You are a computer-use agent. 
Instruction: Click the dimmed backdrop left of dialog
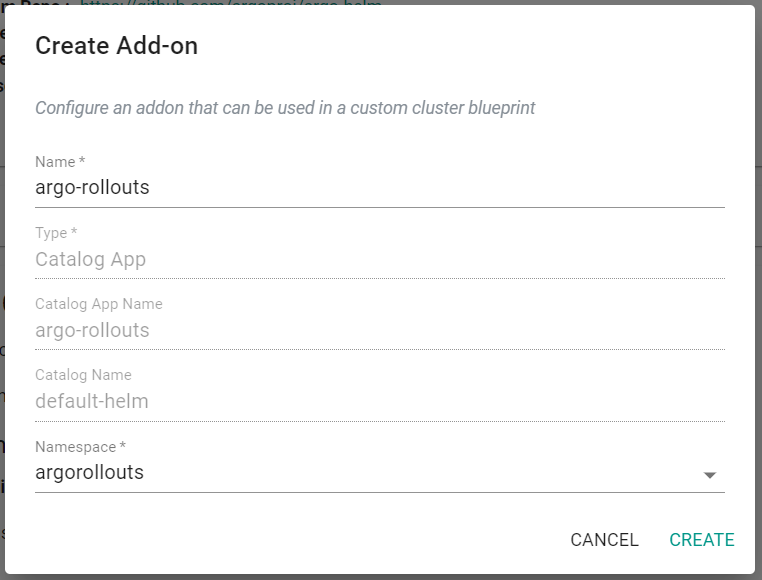[2, 300]
